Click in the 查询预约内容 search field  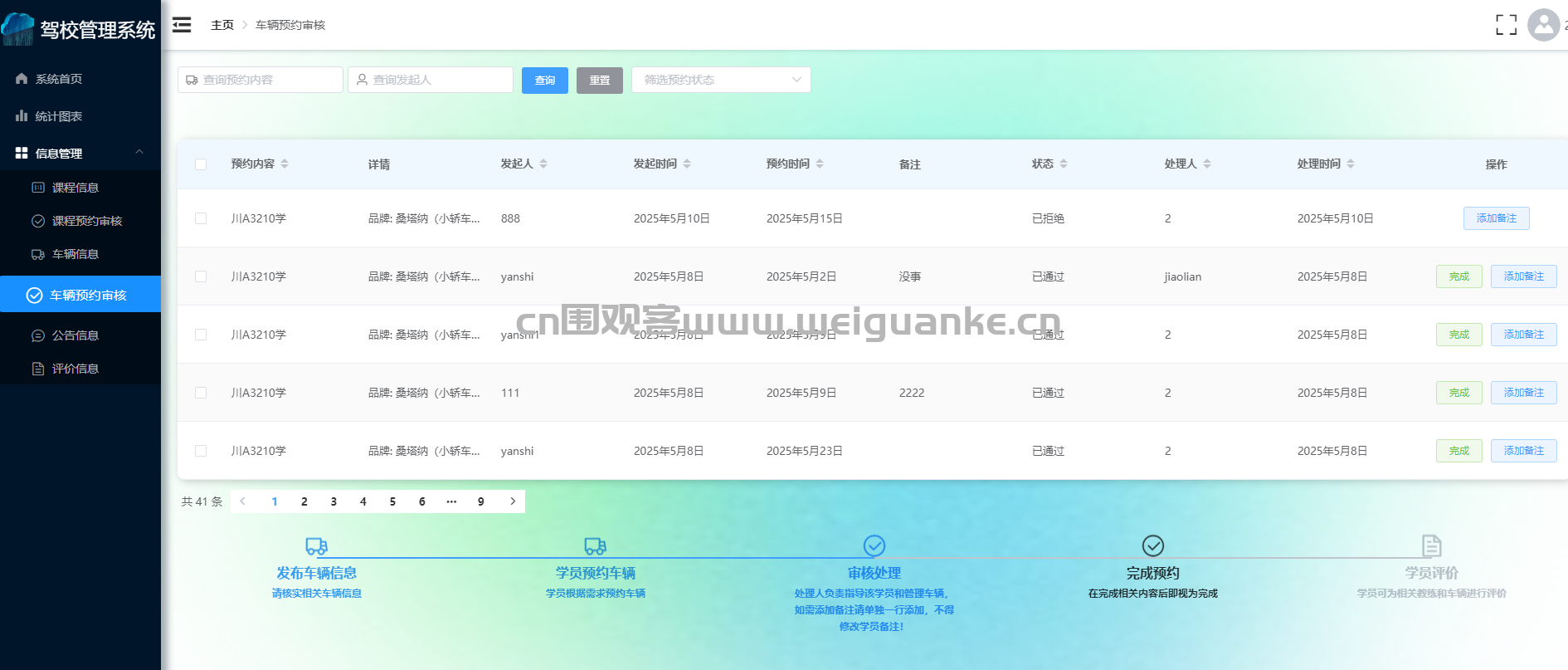[261, 80]
